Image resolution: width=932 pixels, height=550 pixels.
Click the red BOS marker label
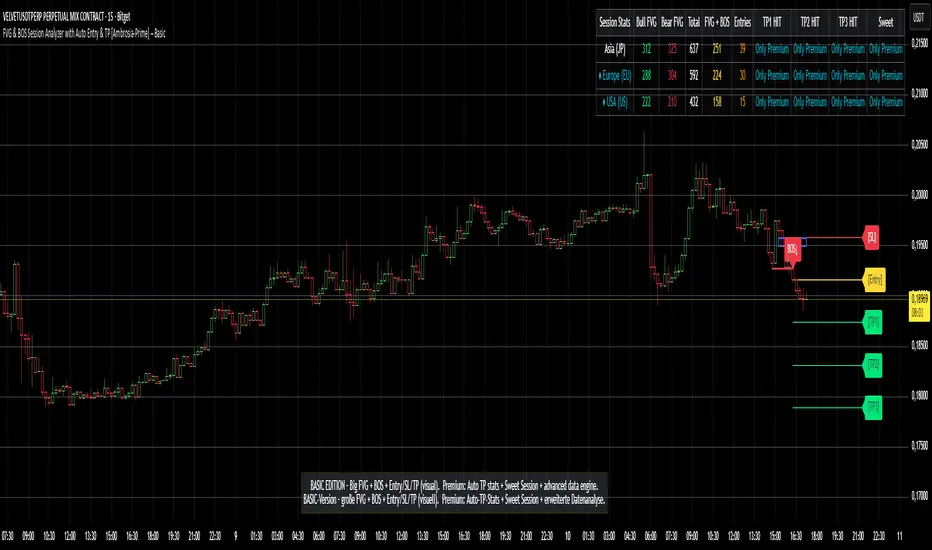(792, 247)
